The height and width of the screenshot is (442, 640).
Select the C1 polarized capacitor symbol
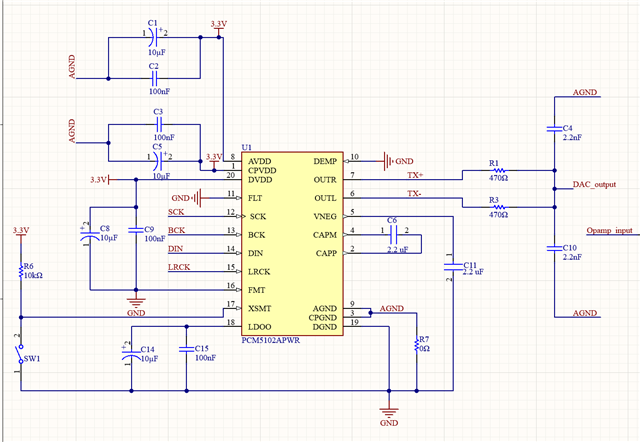pos(154,38)
